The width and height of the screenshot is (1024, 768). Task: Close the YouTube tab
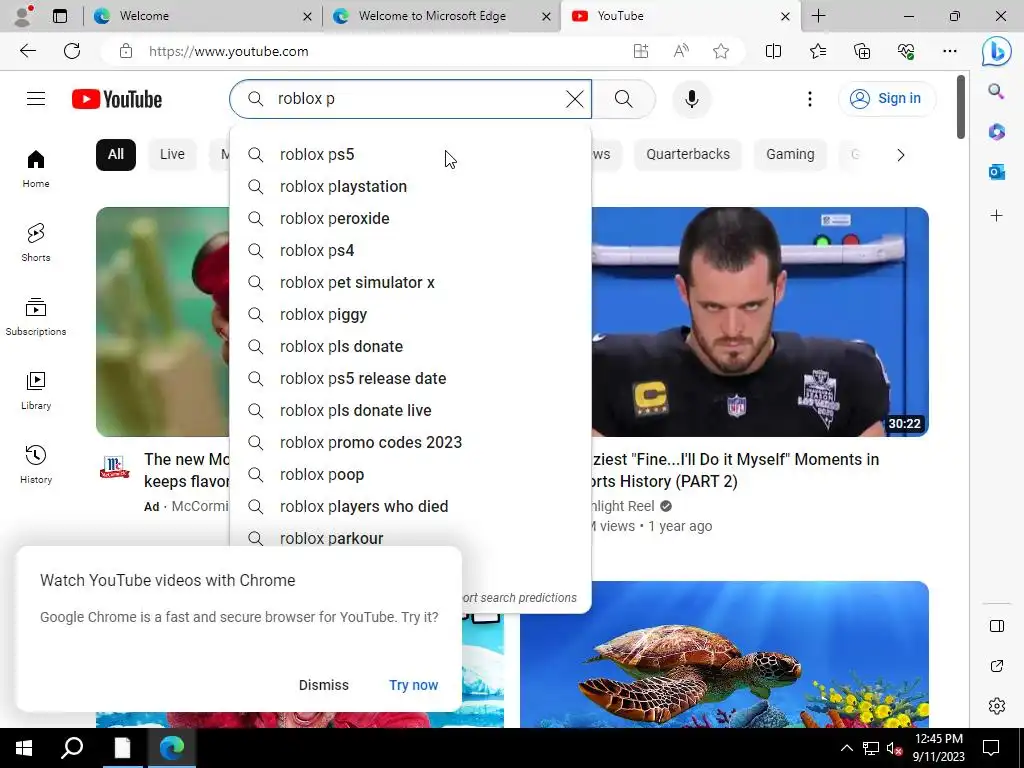pos(786,16)
